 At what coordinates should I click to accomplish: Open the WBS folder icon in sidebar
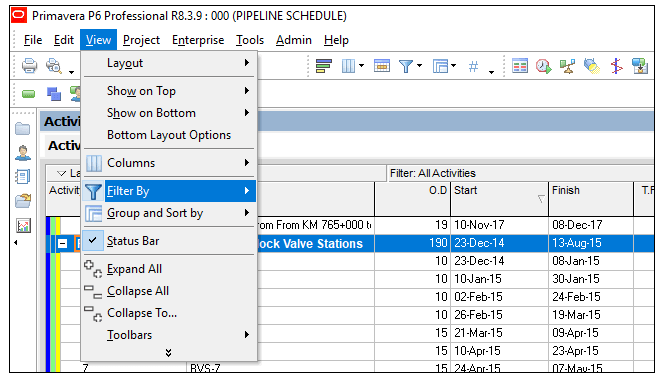(23, 201)
